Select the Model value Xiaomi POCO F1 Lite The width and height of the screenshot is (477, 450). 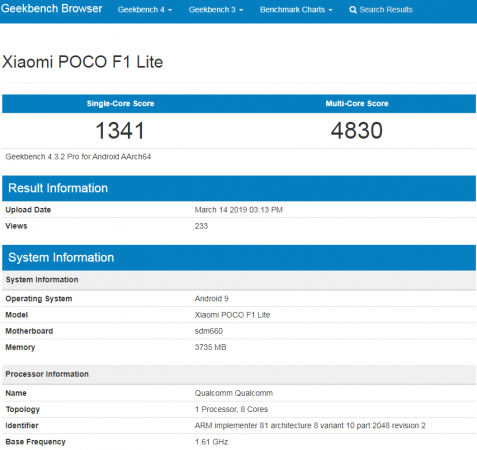coord(232,315)
